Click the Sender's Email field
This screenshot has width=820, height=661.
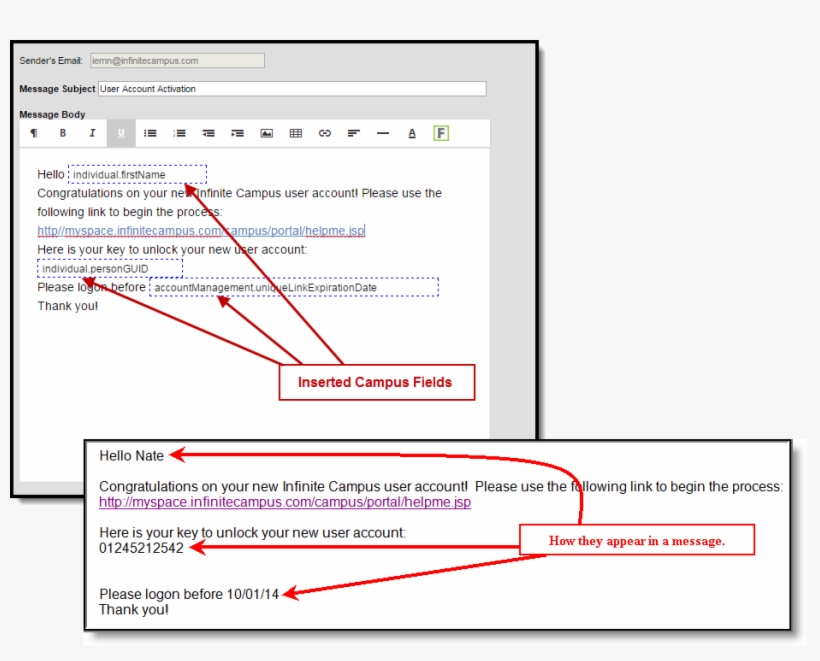click(177, 61)
